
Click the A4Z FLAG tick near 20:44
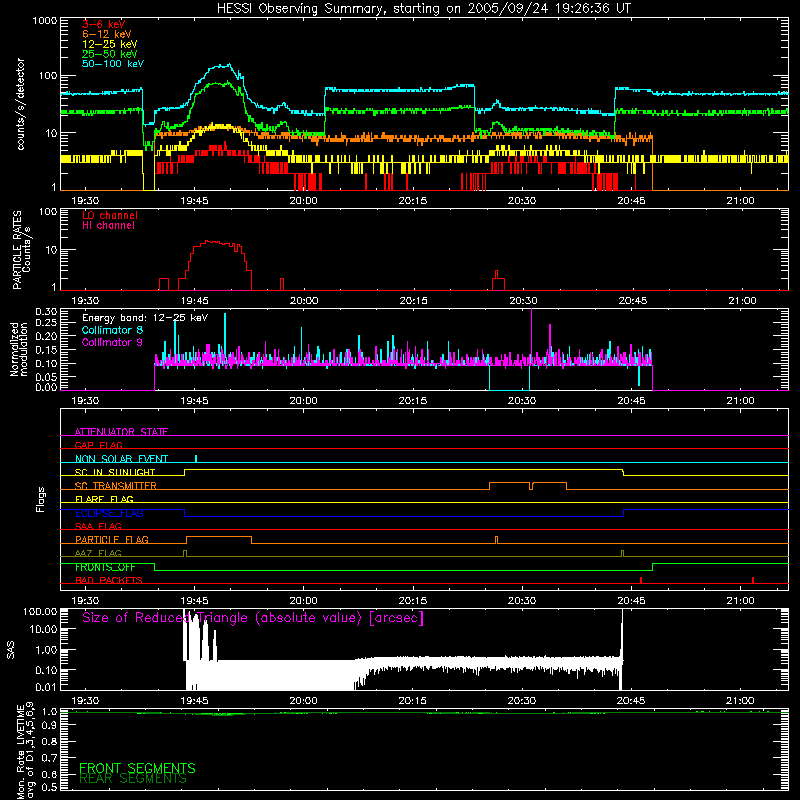point(622,553)
